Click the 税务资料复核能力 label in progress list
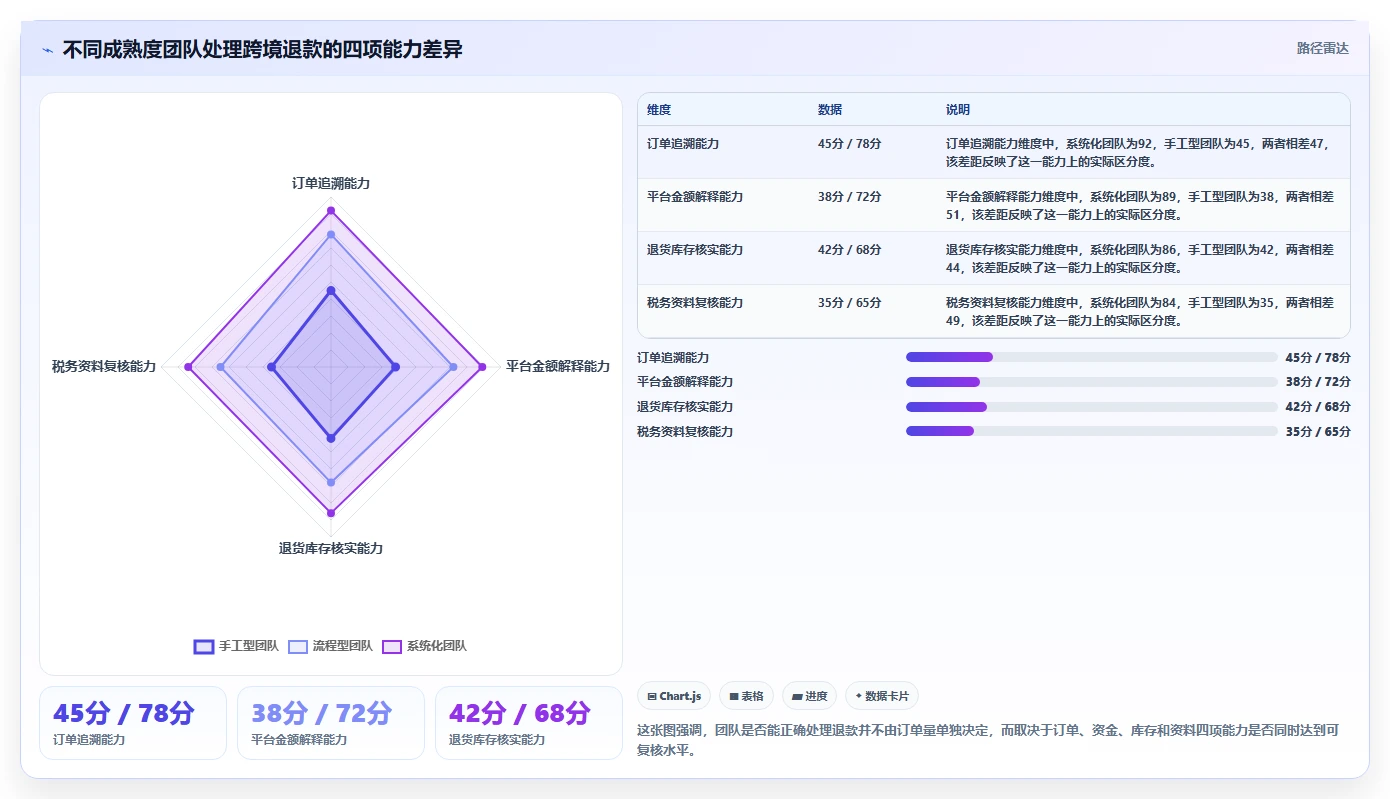 tap(685, 431)
